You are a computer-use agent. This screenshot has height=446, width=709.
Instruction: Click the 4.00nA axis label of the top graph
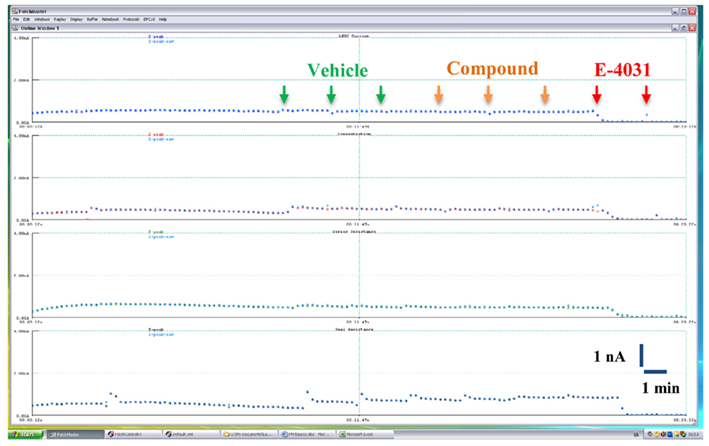(21, 38)
